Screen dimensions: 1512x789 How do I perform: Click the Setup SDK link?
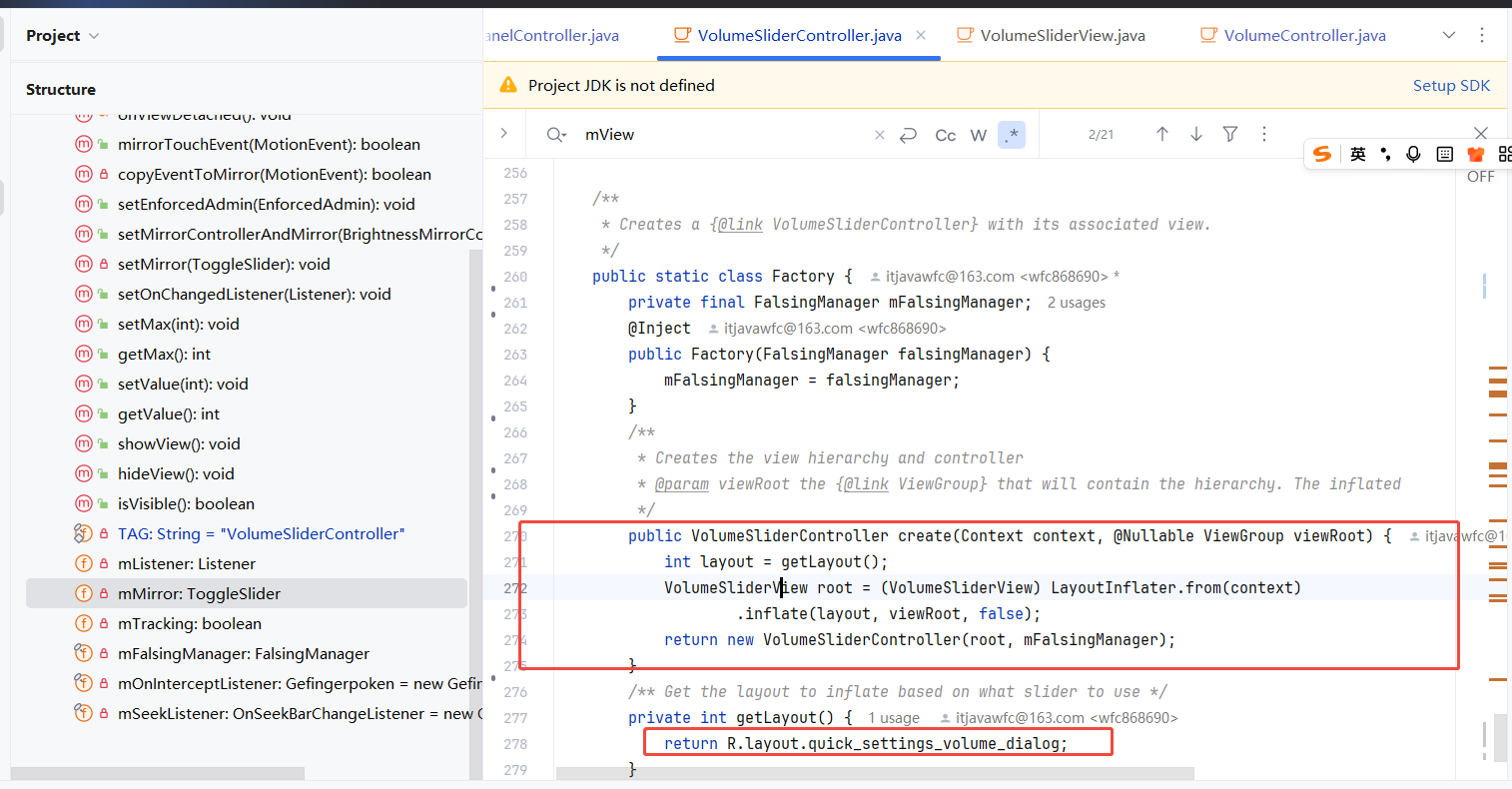pos(1451,86)
